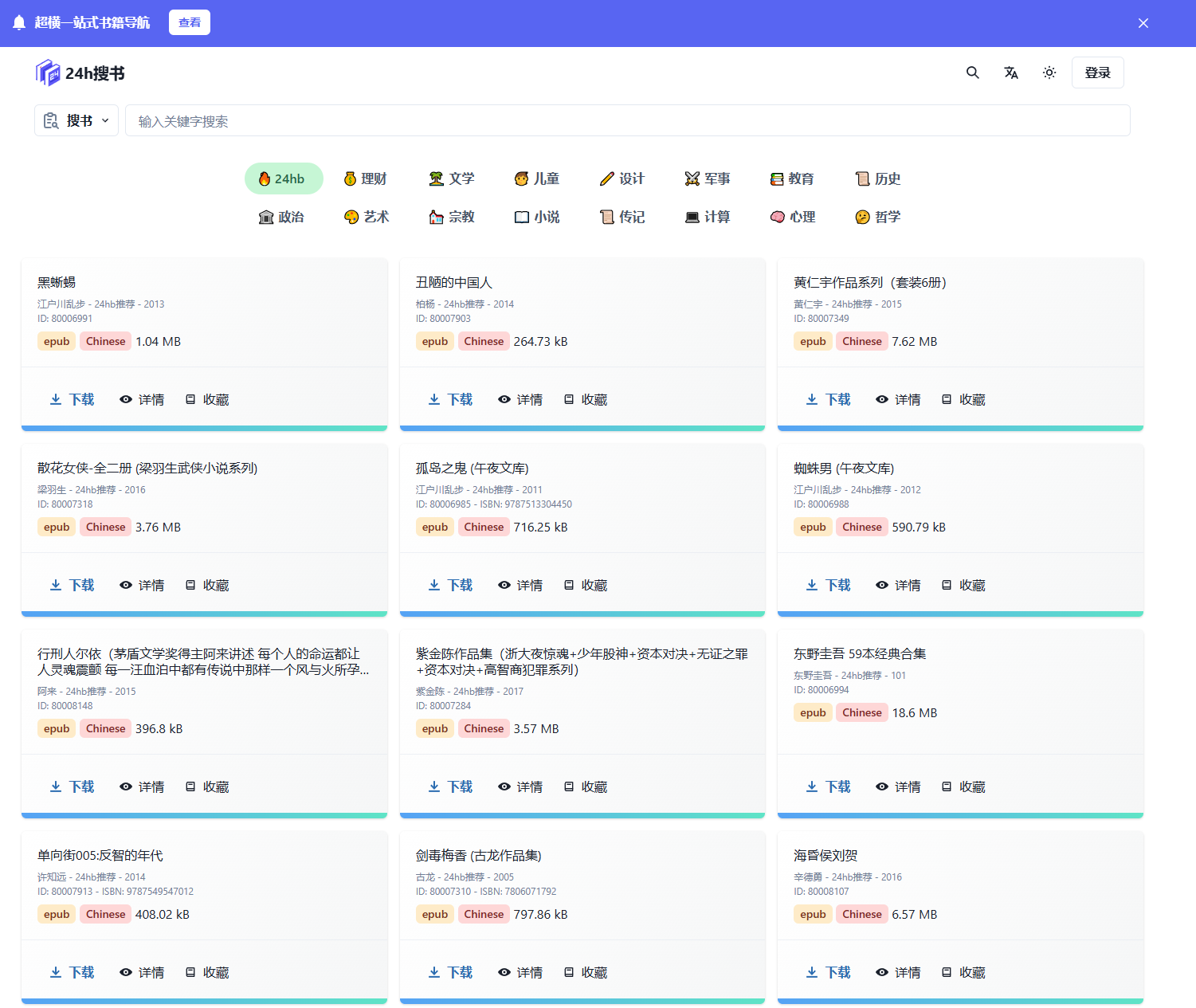Bookmark 丑陋的中国人 with 收藏

click(586, 399)
